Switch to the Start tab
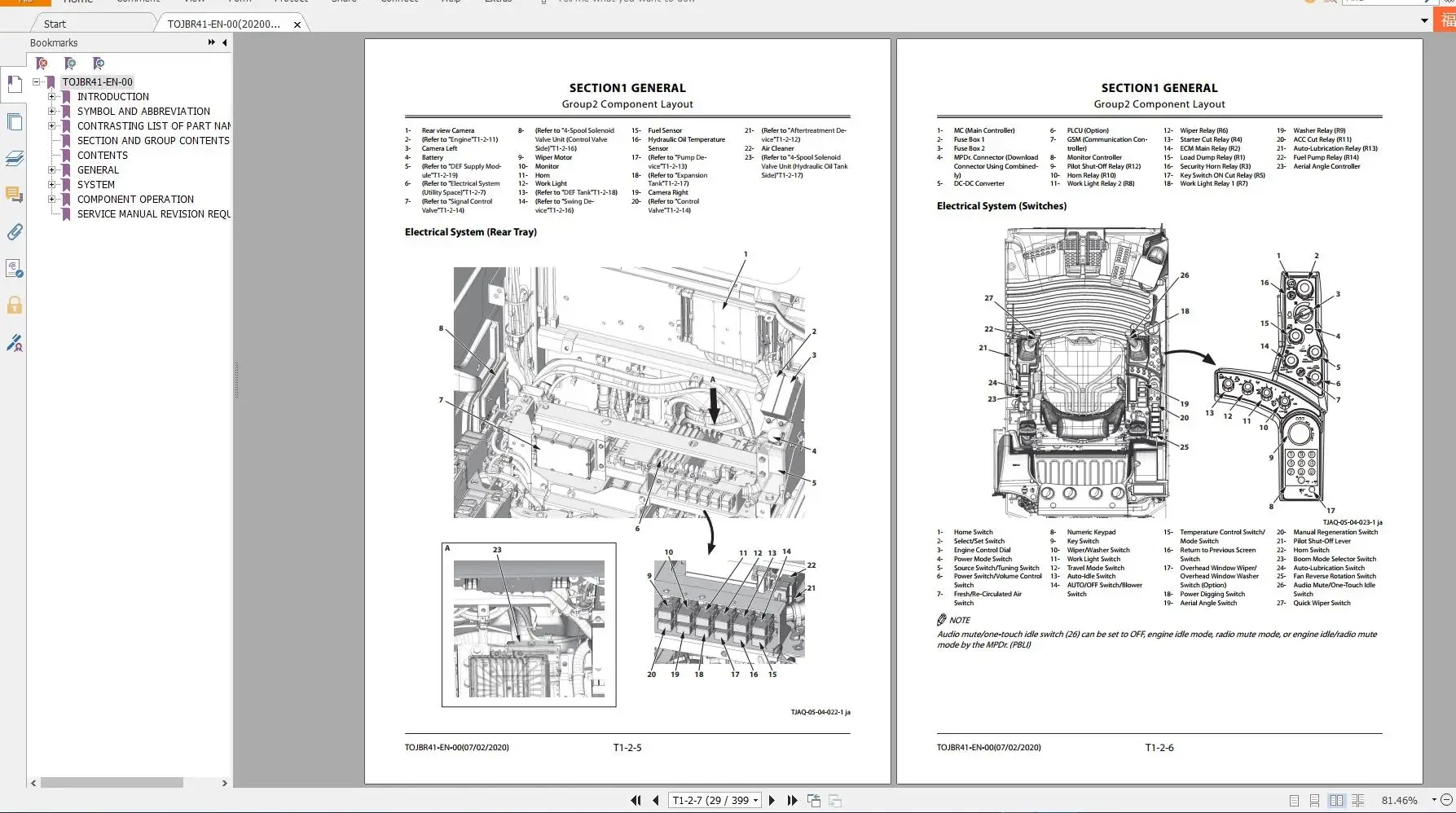 click(x=55, y=24)
